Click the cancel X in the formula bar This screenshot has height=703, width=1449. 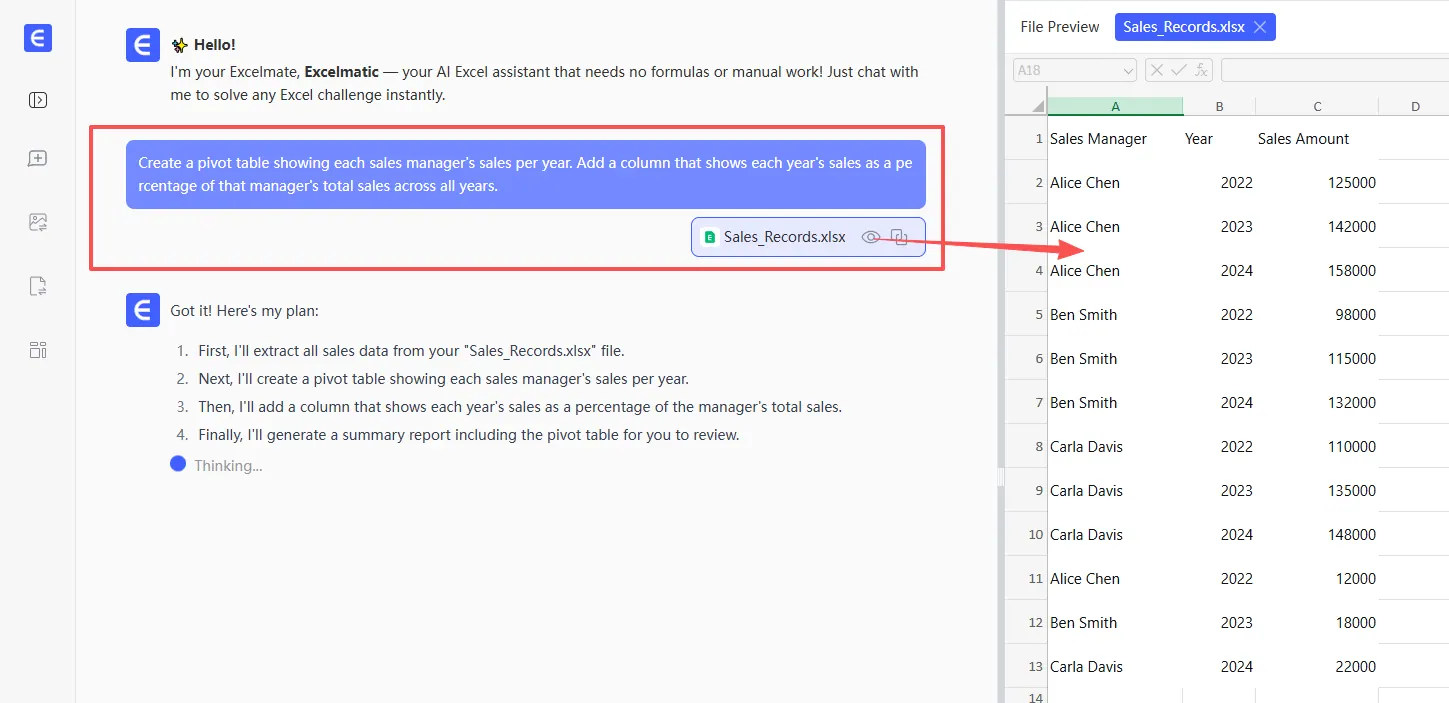coord(1156,70)
